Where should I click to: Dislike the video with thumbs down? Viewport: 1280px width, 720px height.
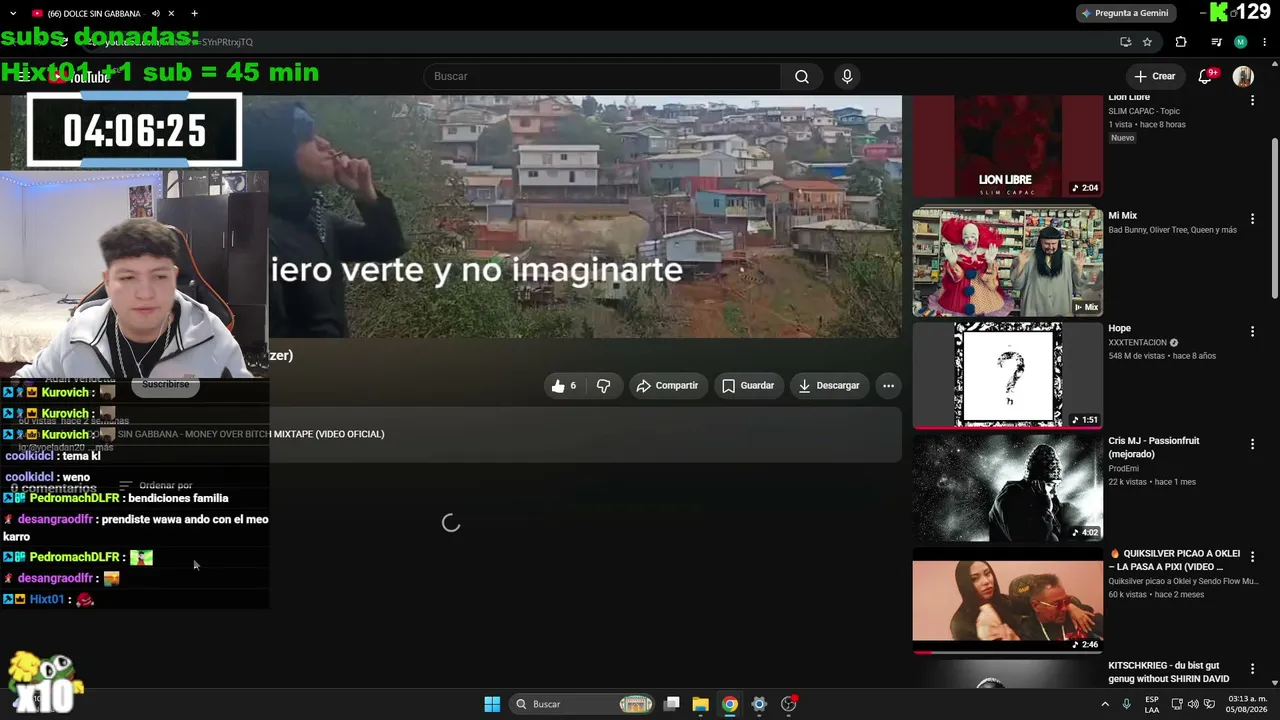pyautogui.click(x=603, y=386)
